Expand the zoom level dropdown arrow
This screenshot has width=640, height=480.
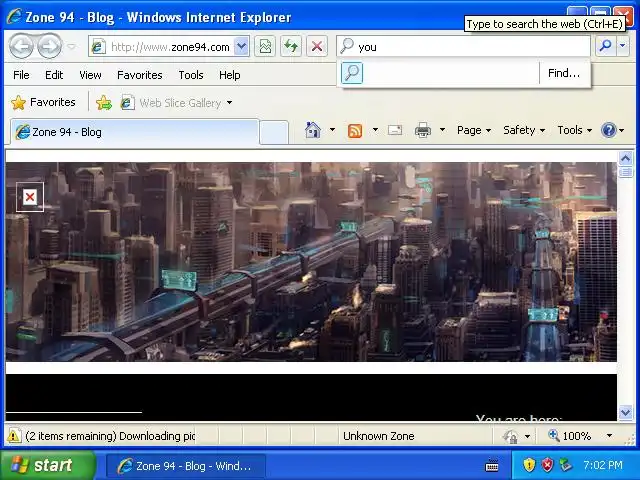(x=609, y=436)
